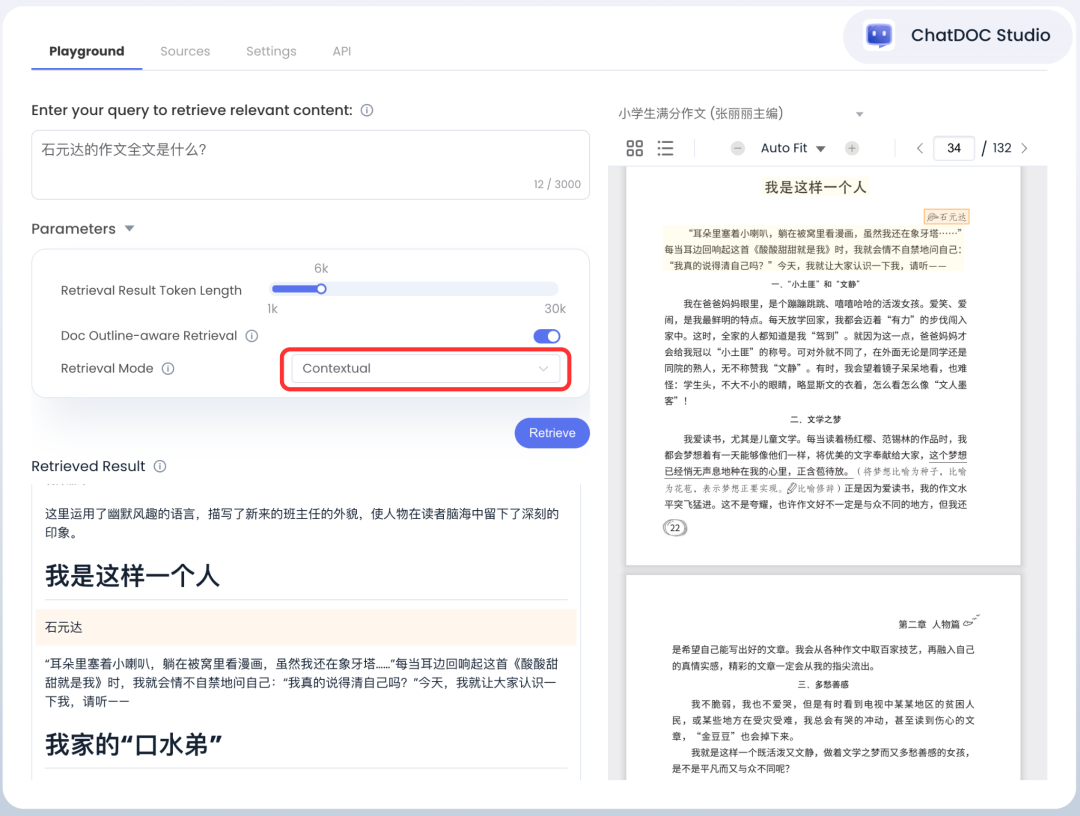The image size is (1080, 816).
Task: Collapse the Parameters section
Action: point(129,228)
